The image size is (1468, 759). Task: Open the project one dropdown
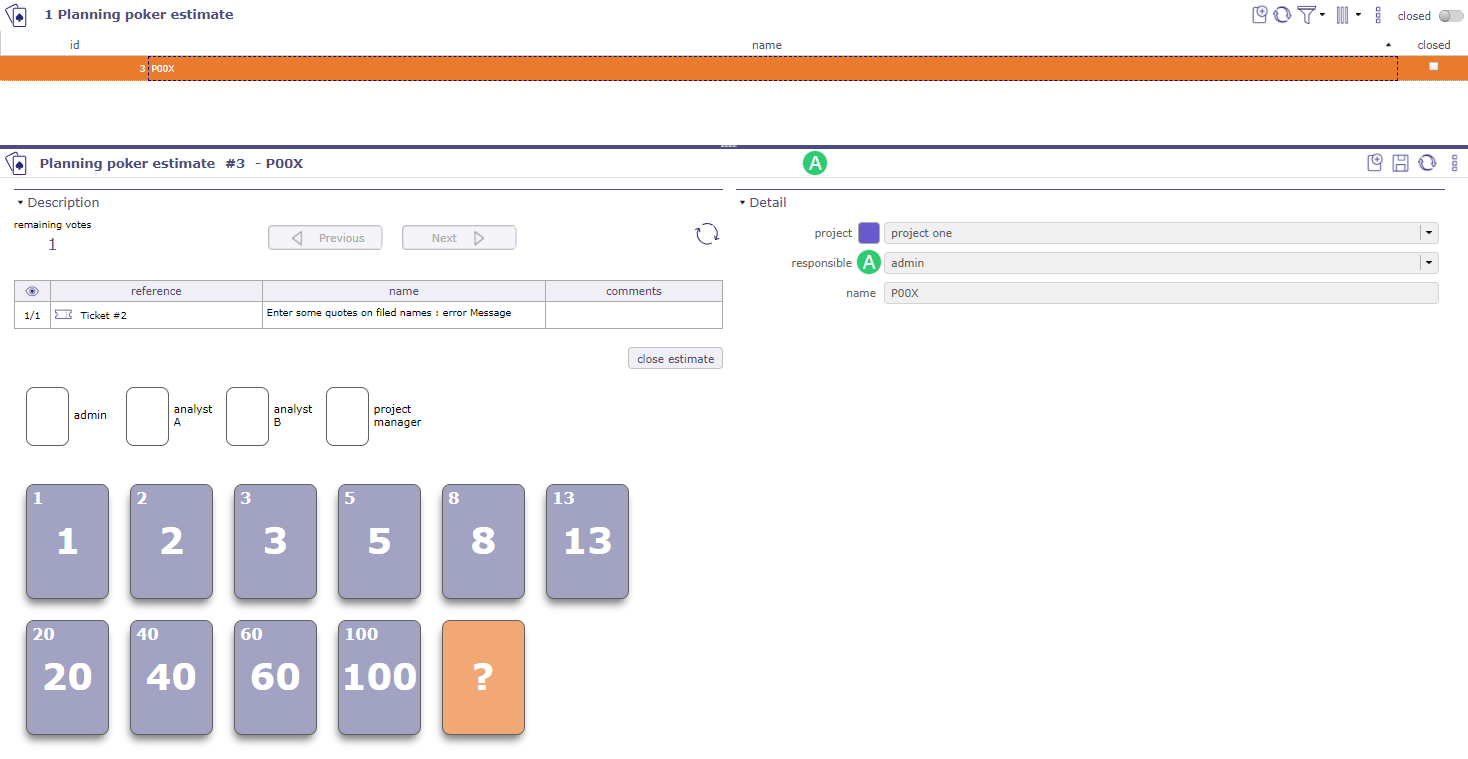click(x=1429, y=232)
